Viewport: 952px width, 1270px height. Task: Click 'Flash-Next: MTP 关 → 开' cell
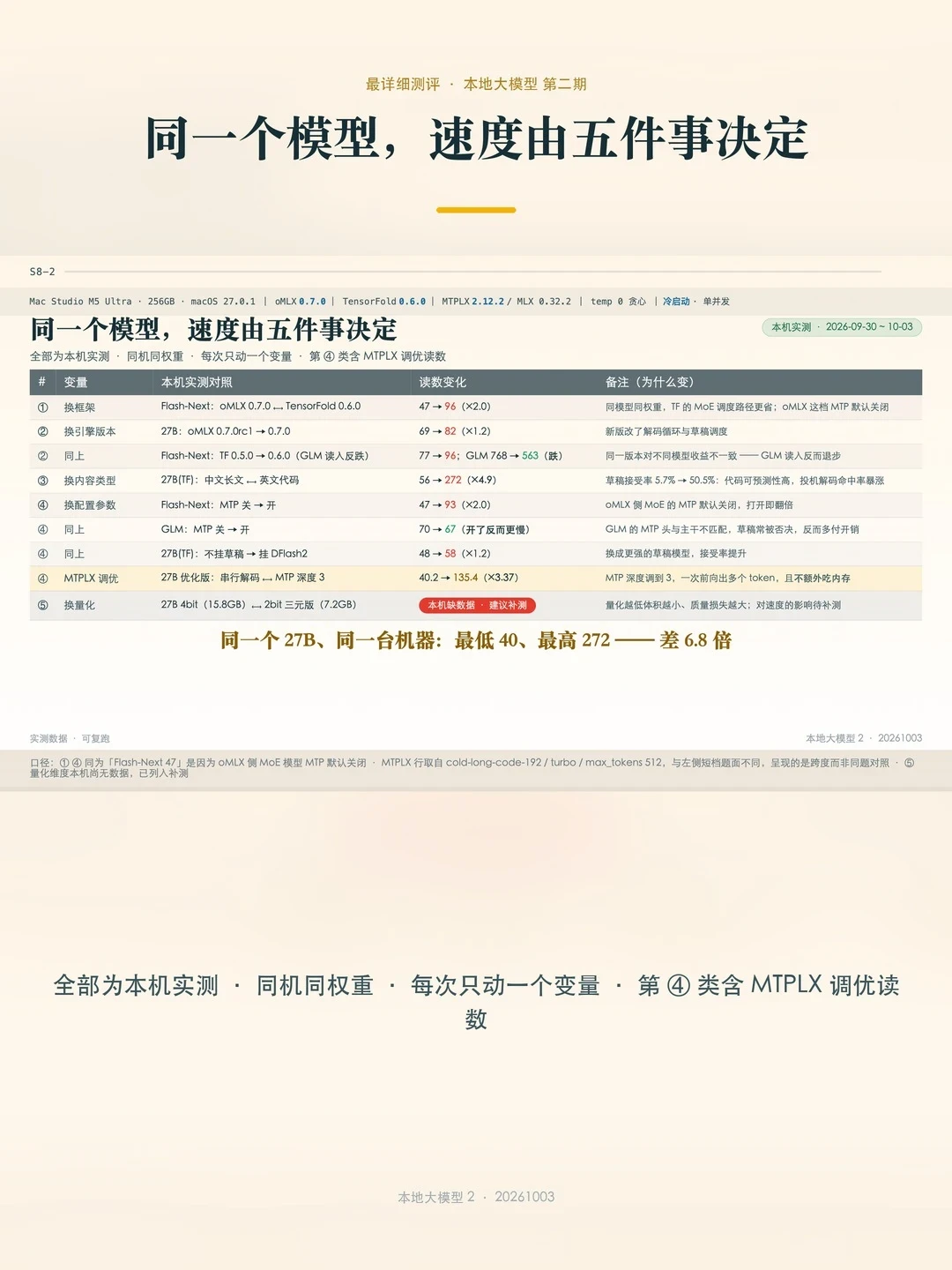coord(219,505)
